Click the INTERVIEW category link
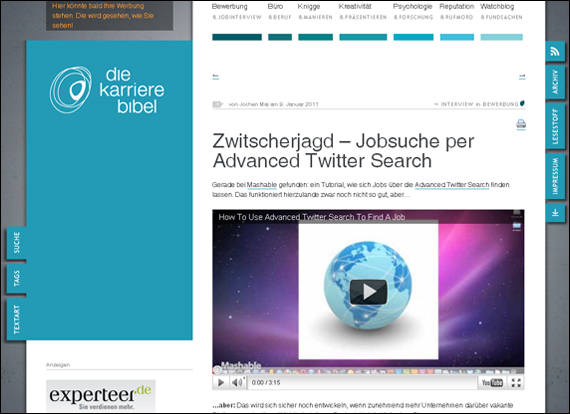This screenshot has width=570, height=414. [457, 104]
